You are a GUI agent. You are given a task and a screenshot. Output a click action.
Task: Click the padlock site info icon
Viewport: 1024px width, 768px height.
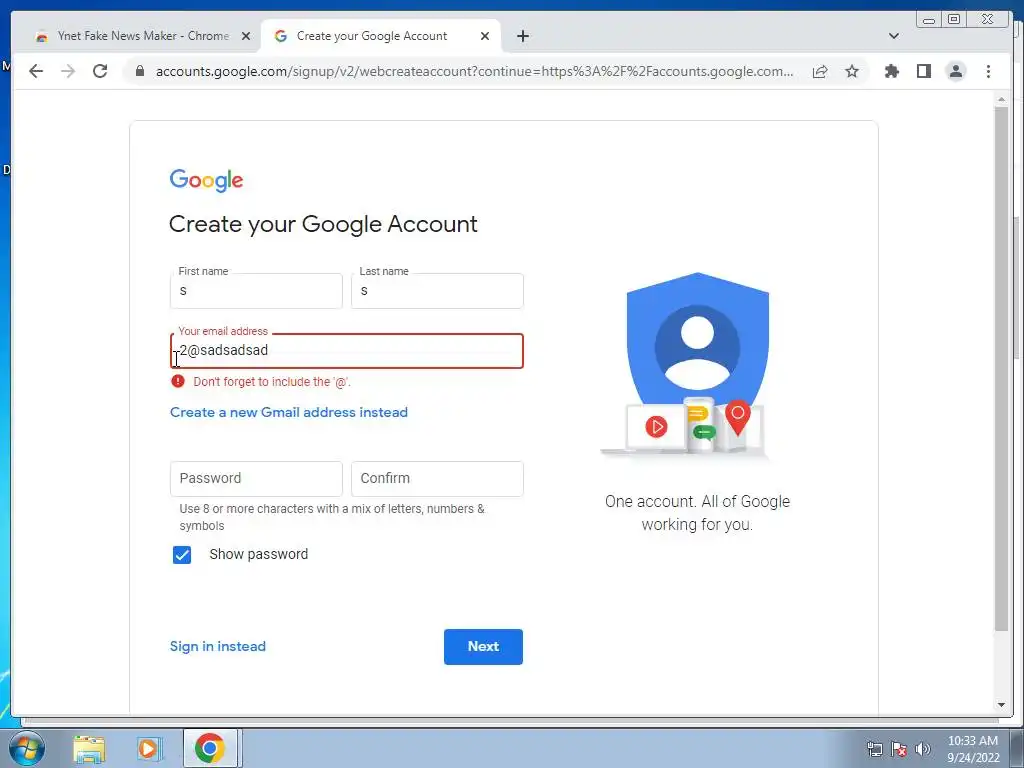click(140, 71)
